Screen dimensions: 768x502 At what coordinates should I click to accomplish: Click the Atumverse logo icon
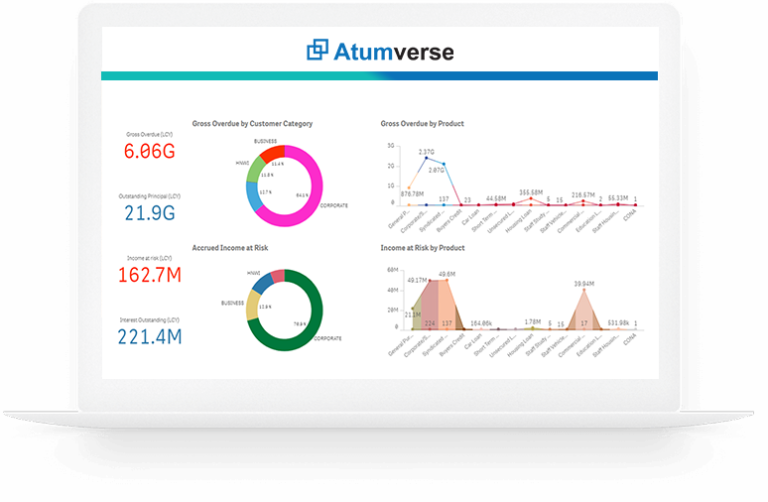click(318, 50)
